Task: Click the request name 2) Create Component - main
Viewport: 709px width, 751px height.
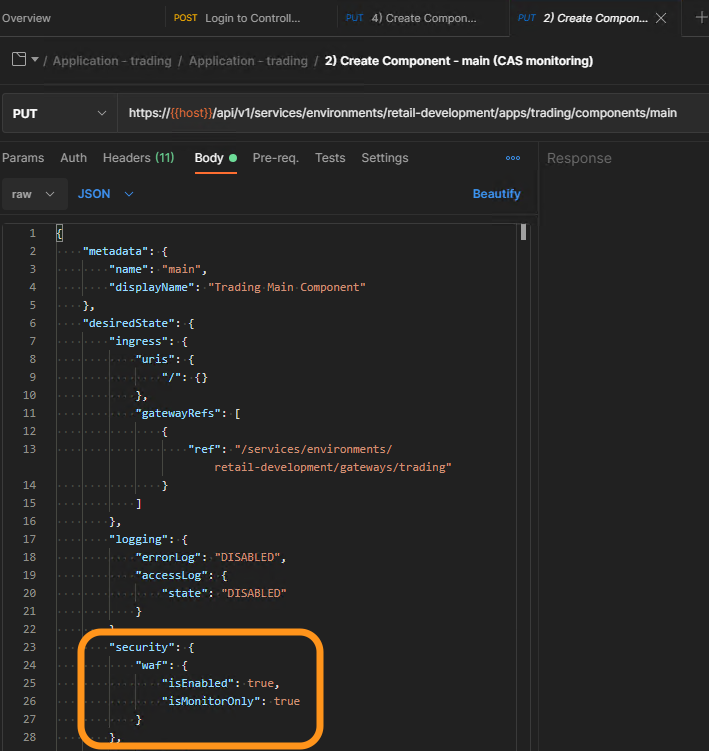Action: tap(459, 61)
